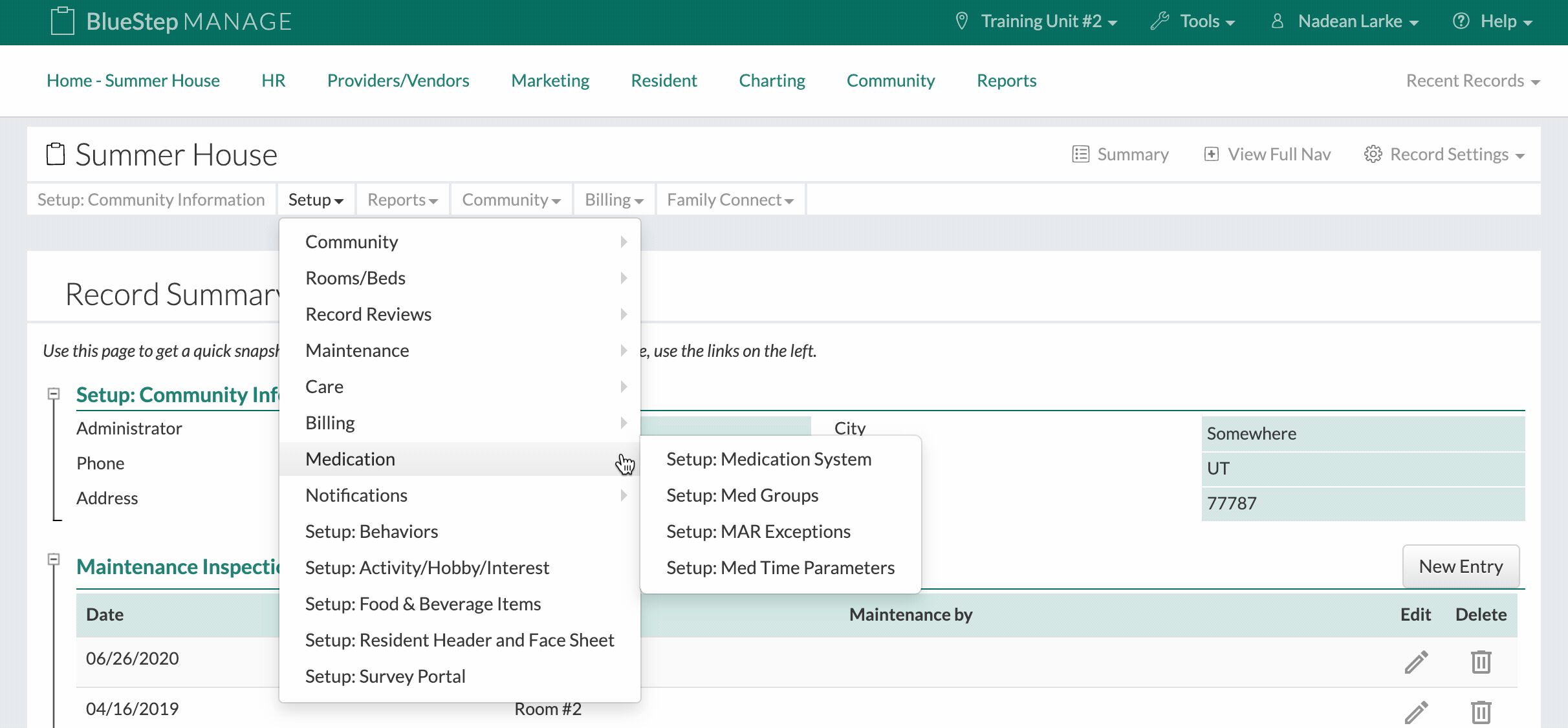Open the Family Connect dropdown menu

(730, 200)
